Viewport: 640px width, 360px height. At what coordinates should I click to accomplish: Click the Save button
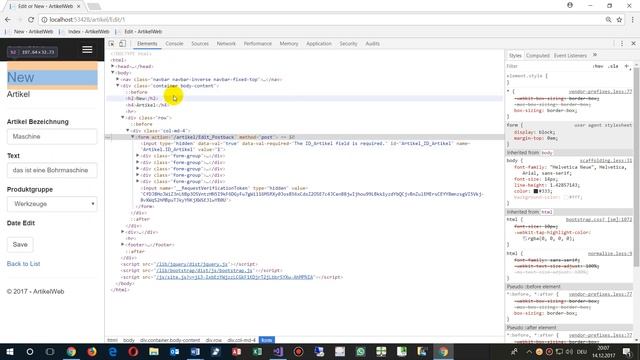pos(20,244)
